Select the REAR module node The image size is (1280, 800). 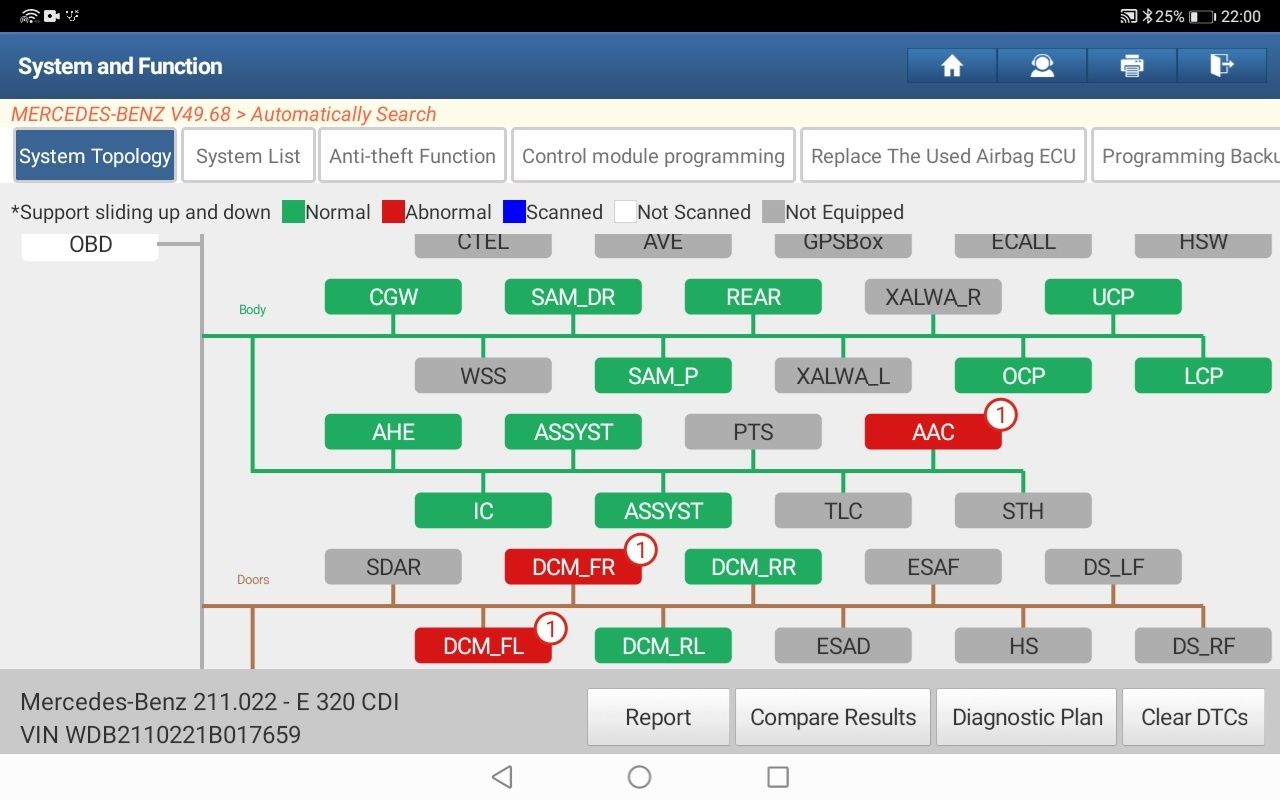point(753,297)
